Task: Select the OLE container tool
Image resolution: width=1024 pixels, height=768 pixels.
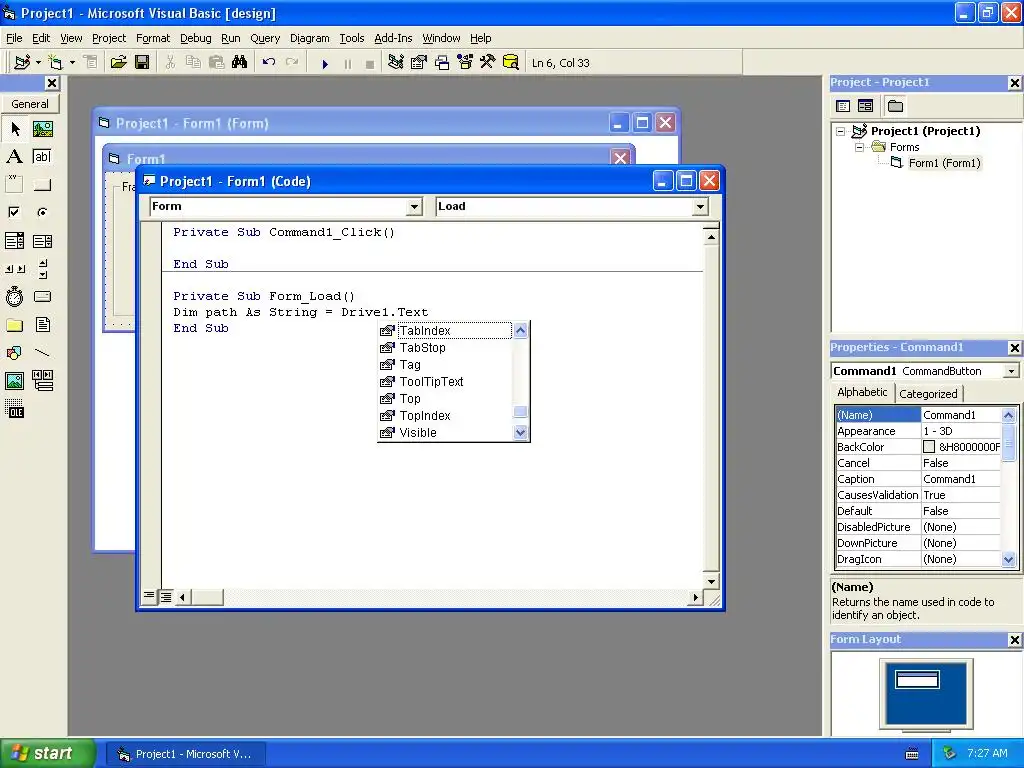Action: (x=15, y=408)
